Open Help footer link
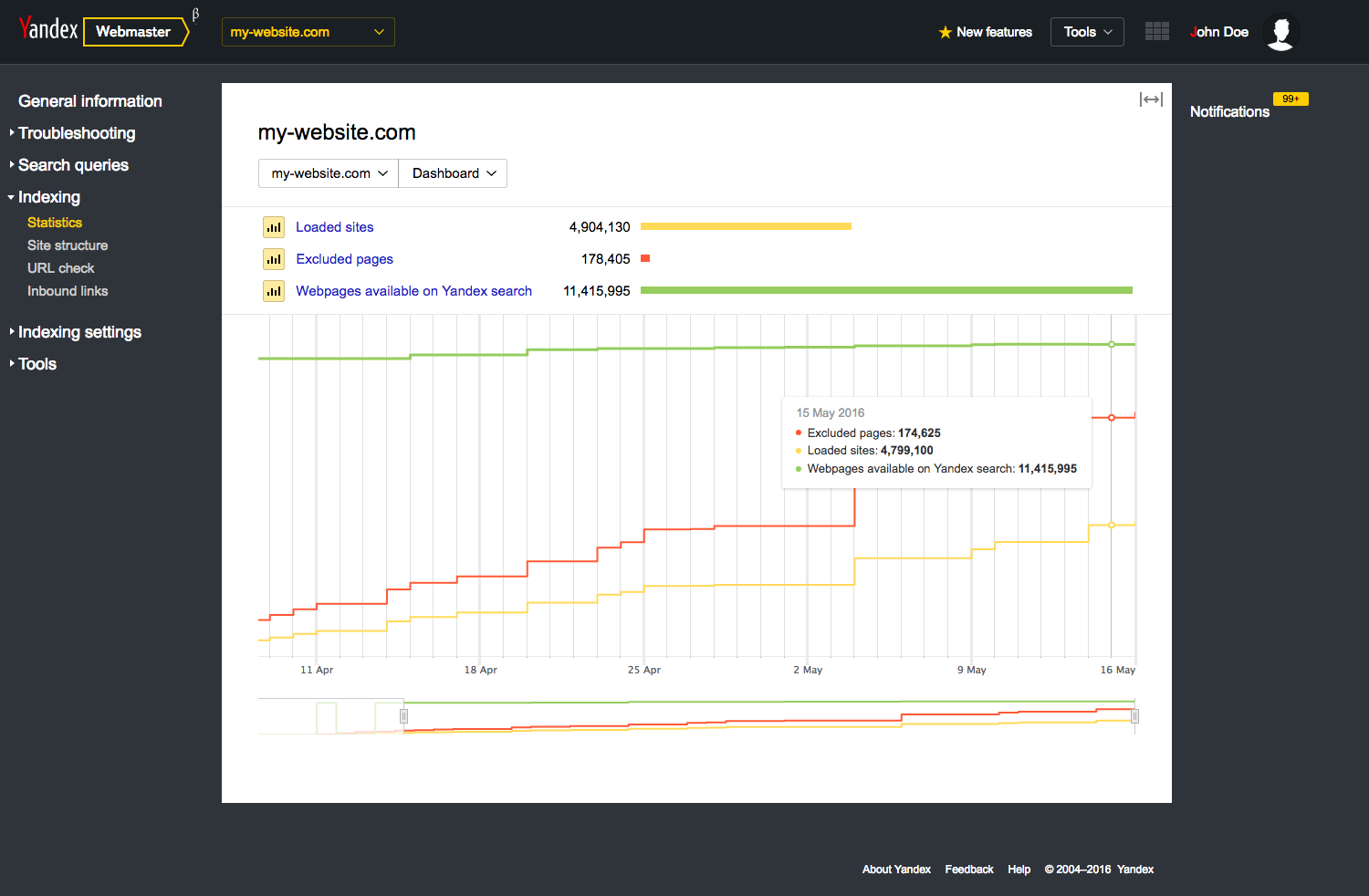 tap(1019, 870)
